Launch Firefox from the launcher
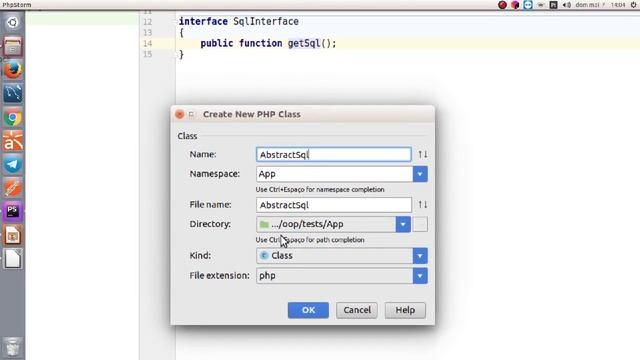 coord(12,70)
